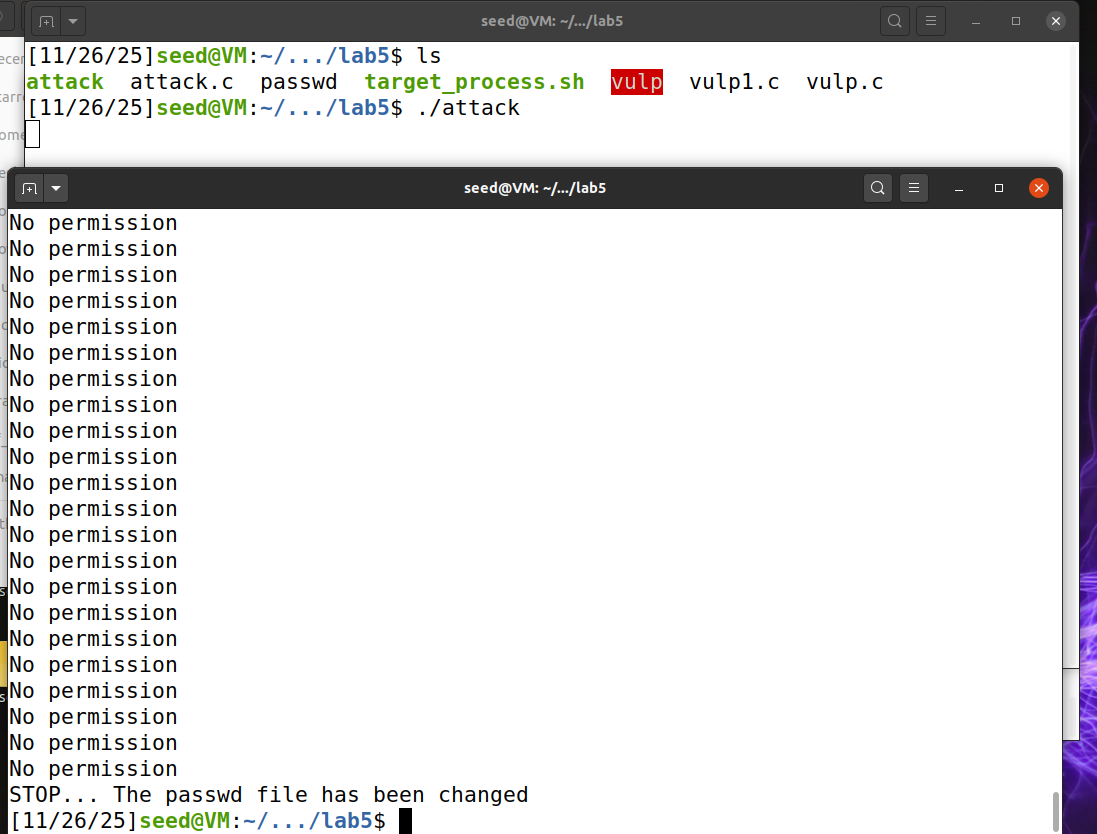Click the red-highlighted 'vulp' file name

pos(637,82)
